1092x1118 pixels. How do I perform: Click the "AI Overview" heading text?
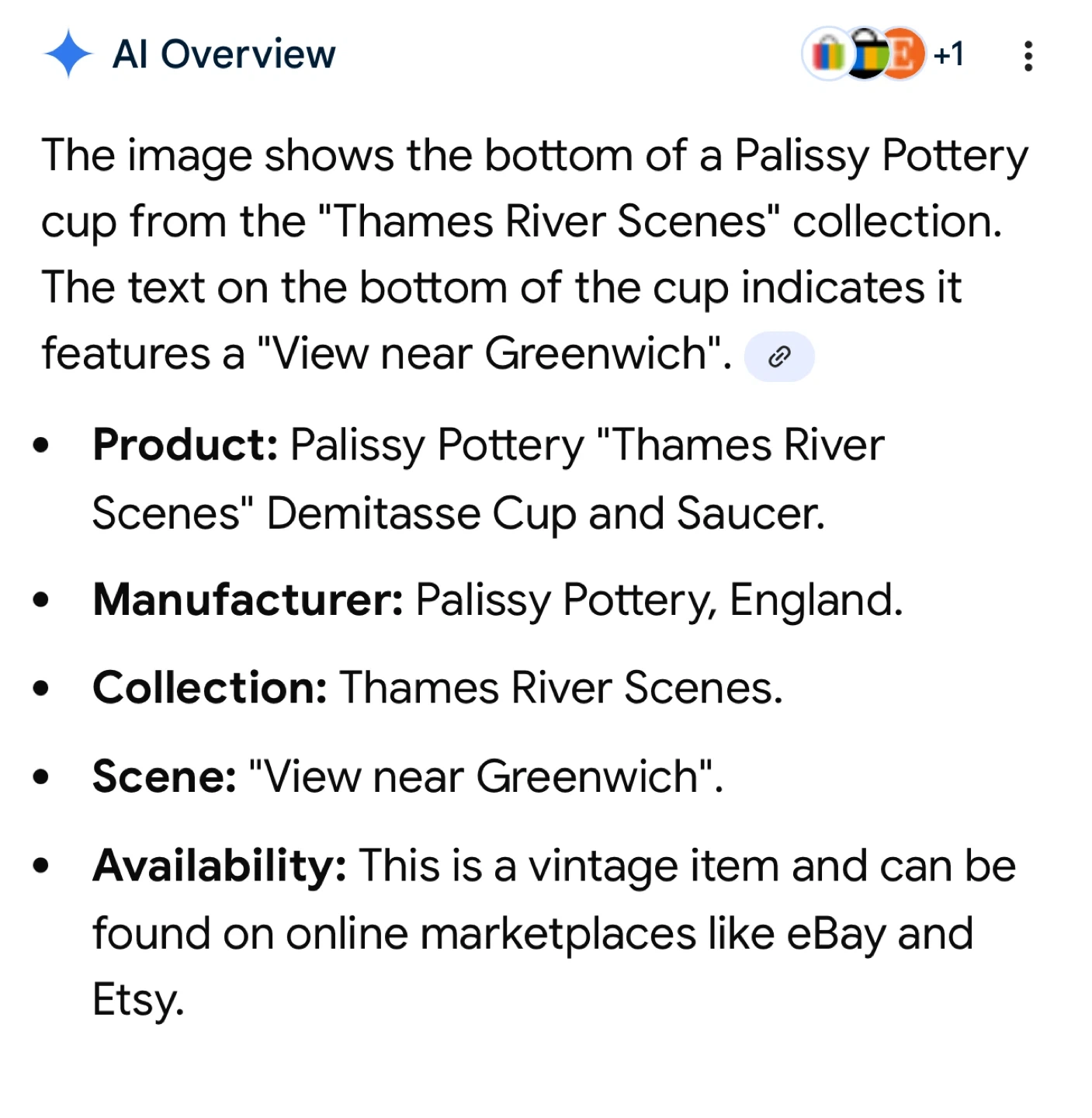tap(224, 54)
